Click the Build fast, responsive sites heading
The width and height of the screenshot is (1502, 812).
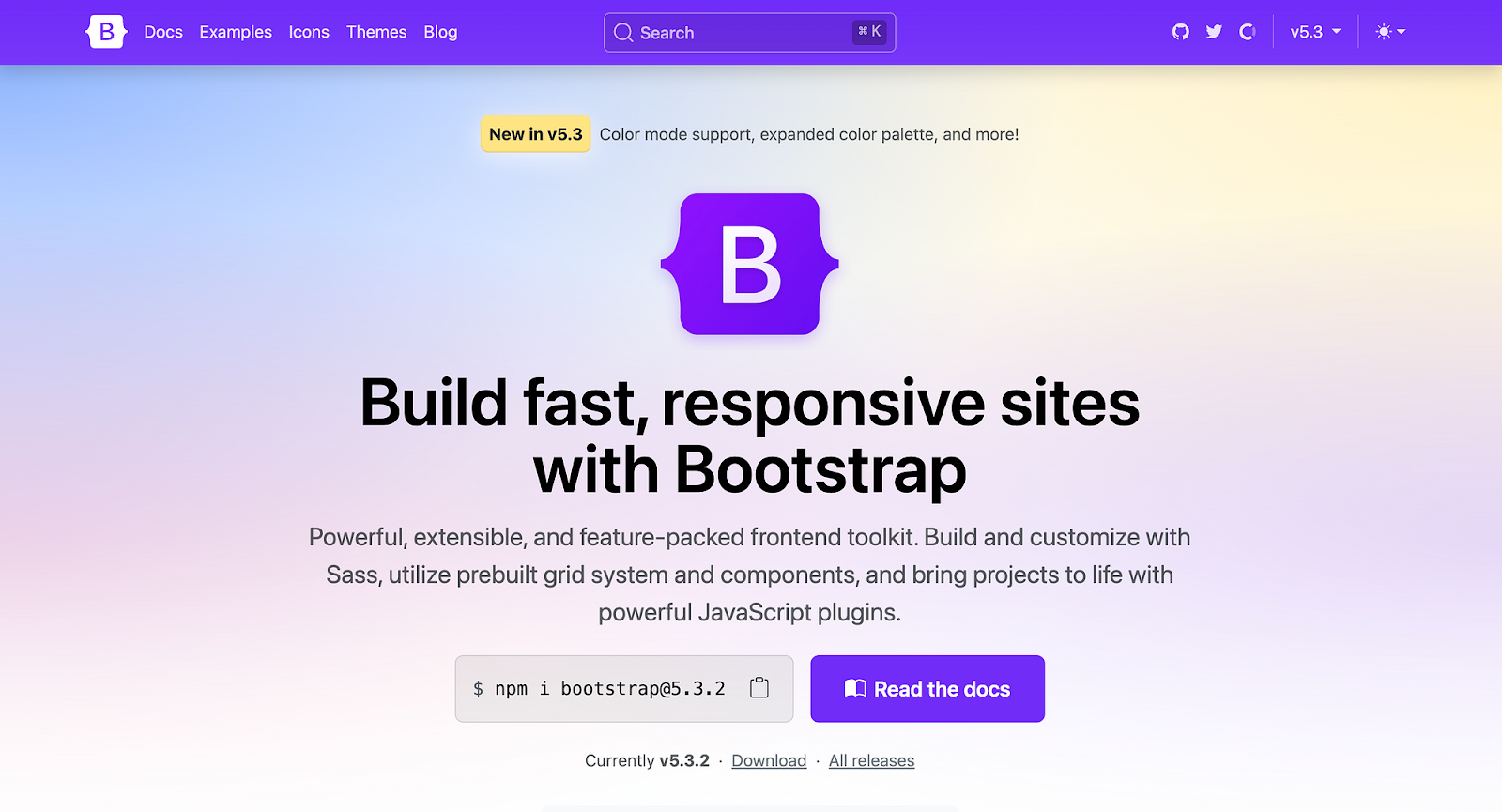(750, 436)
